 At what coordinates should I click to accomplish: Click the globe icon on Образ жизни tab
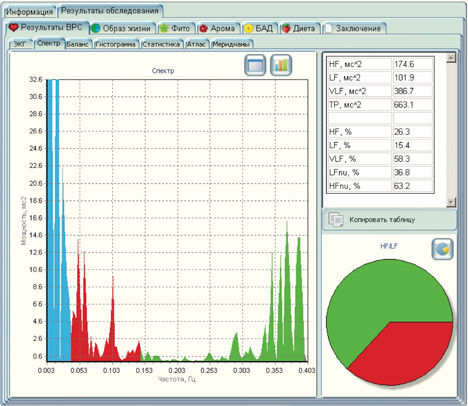point(96,29)
